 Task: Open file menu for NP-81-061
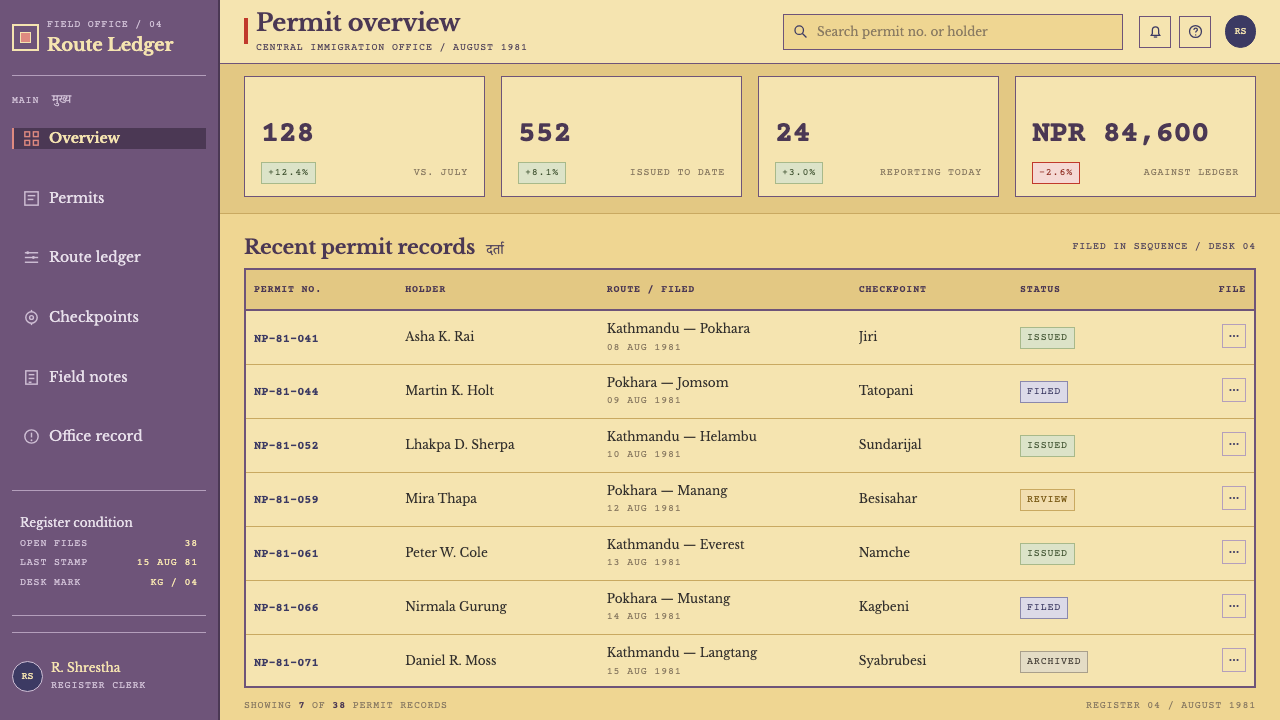pos(1234,552)
